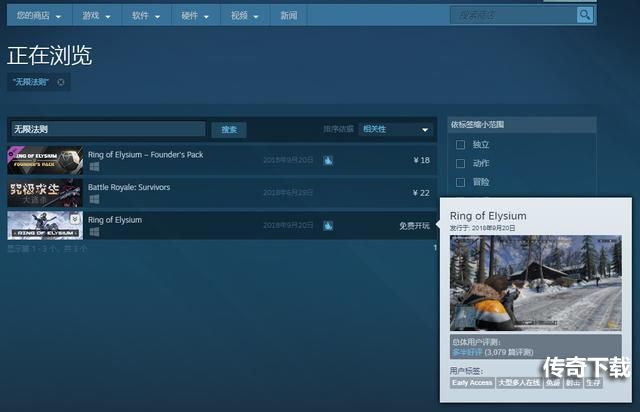Screen dimensions: 640x412
Task: Open the 新闻 menu item
Action: click(x=289, y=16)
